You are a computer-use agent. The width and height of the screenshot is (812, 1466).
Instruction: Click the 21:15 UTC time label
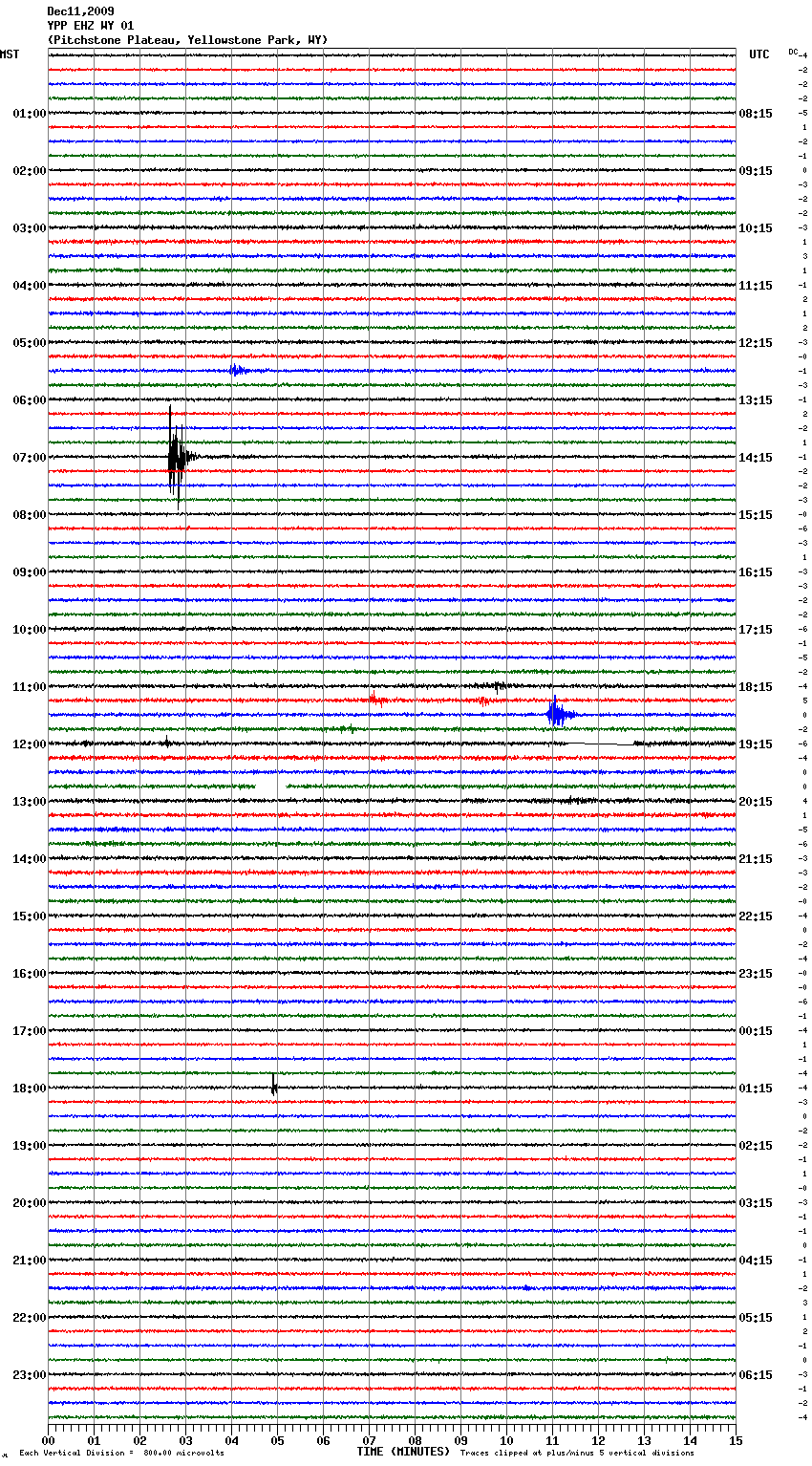click(x=756, y=859)
